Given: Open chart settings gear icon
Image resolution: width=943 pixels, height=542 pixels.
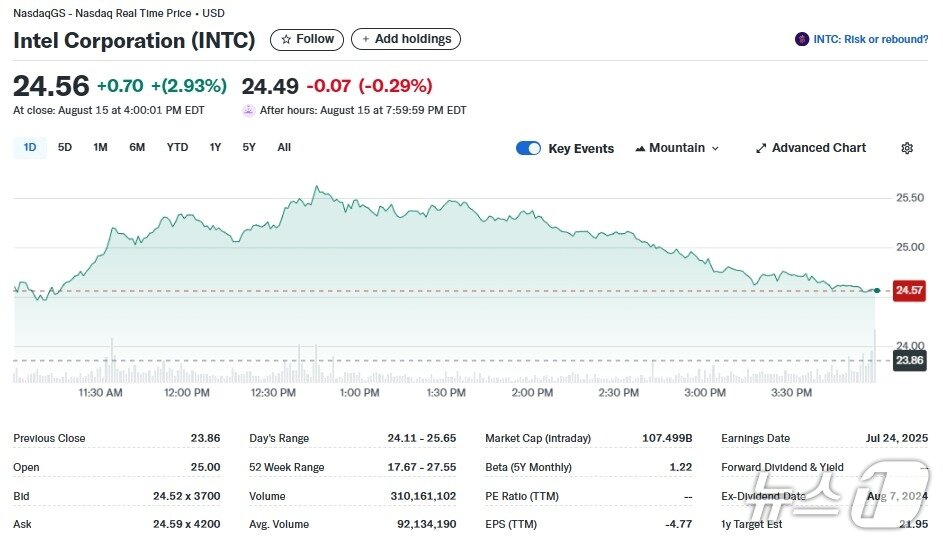Looking at the screenshot, I should pyautogui.click(x=907, y=148).
